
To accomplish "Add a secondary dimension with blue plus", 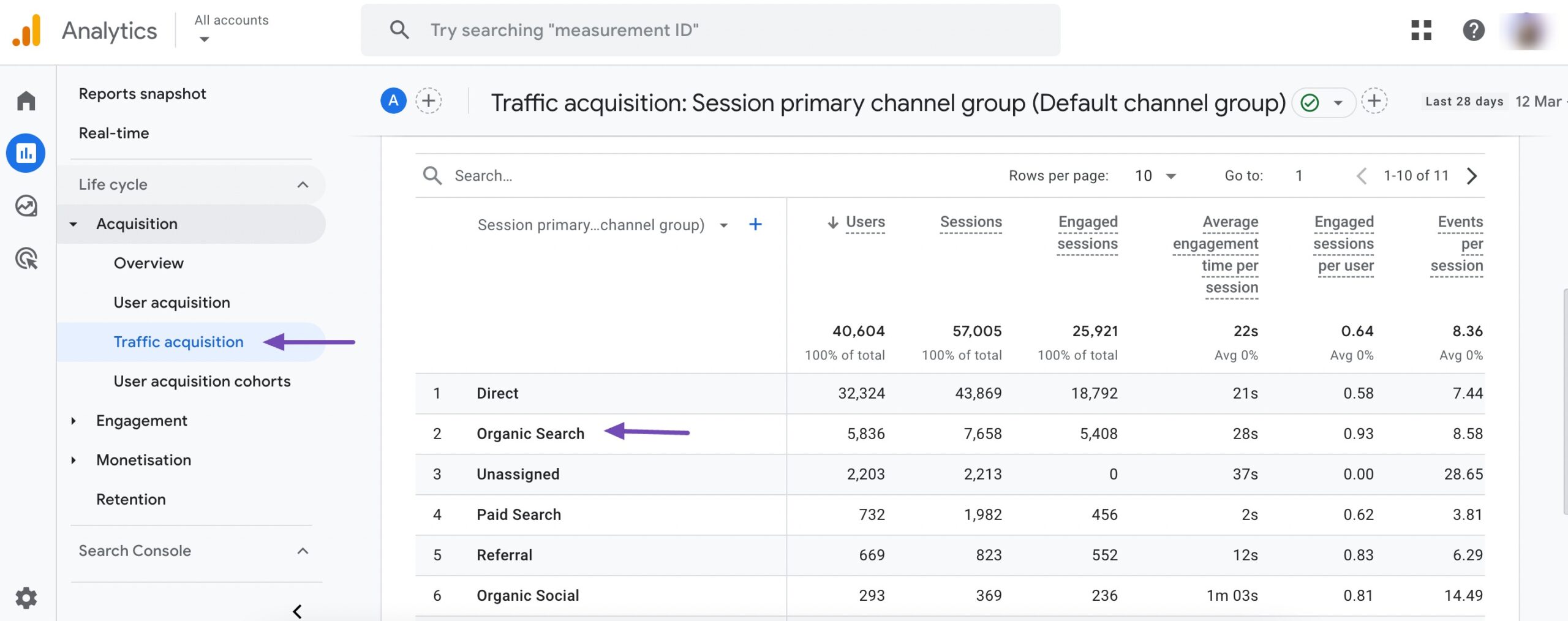I will (x=755, y=225).
